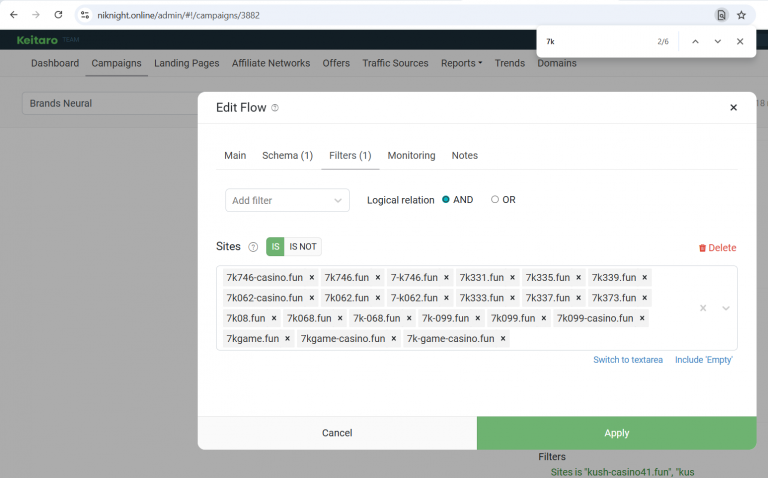Remove the 7k331.fun site tag
Viewport: 768px width, 478px height.
(512, 278)
